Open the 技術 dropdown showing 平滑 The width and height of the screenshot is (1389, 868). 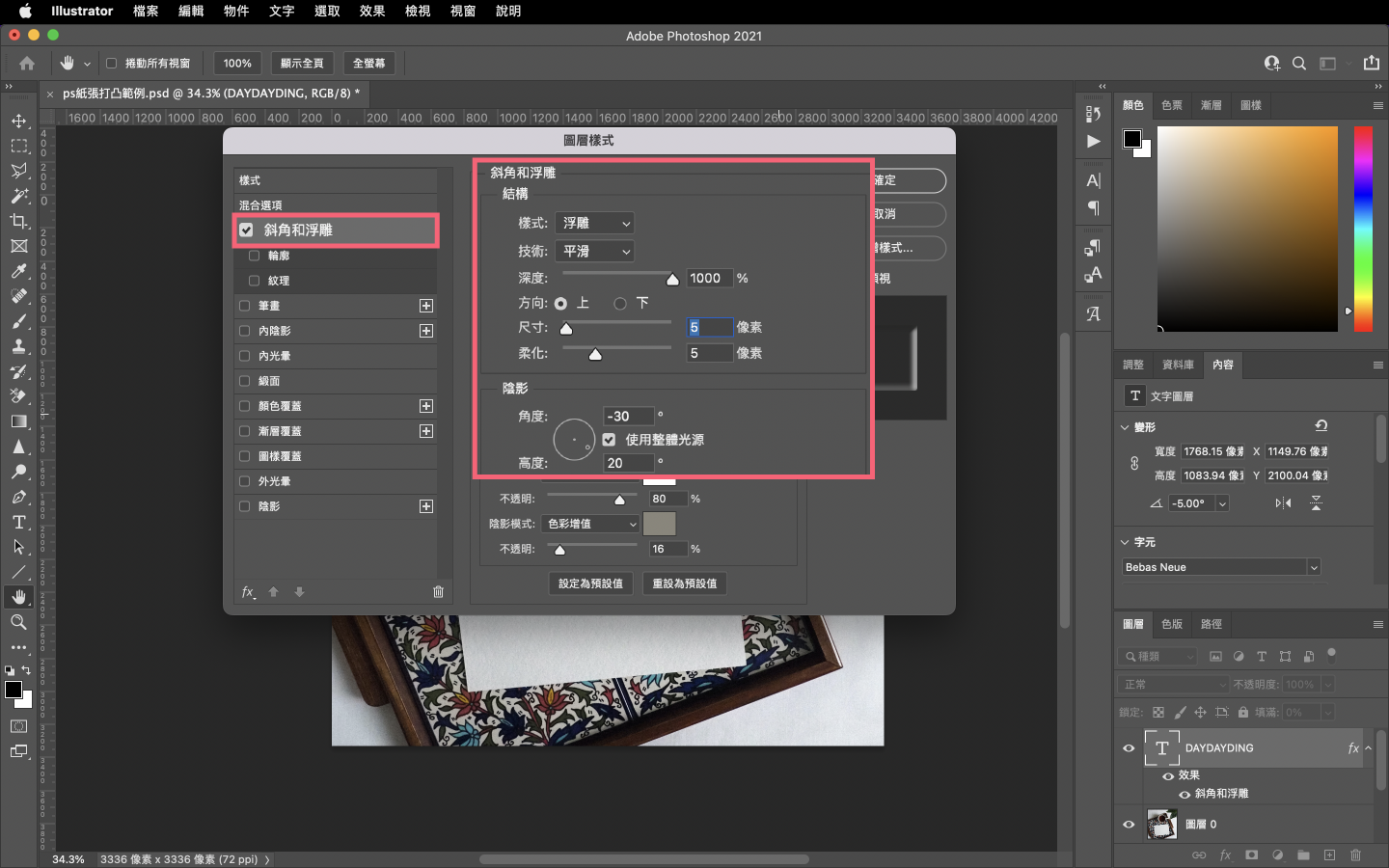coord(594,251)
